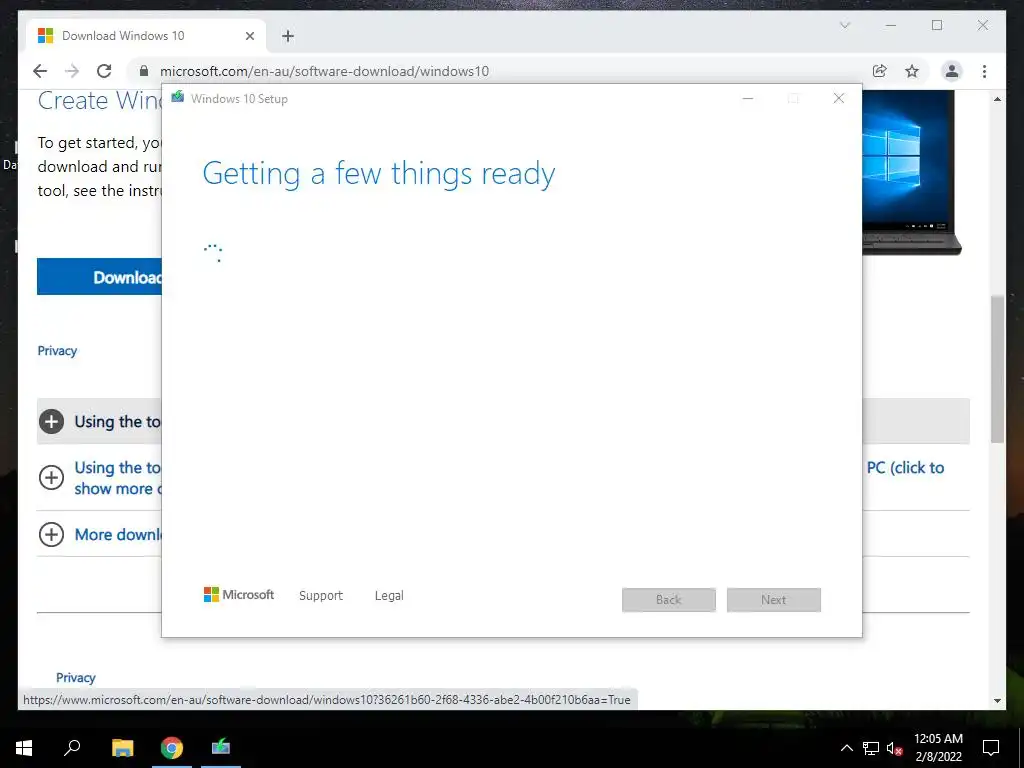Click the Chrome forward arrow

(72, 71)
